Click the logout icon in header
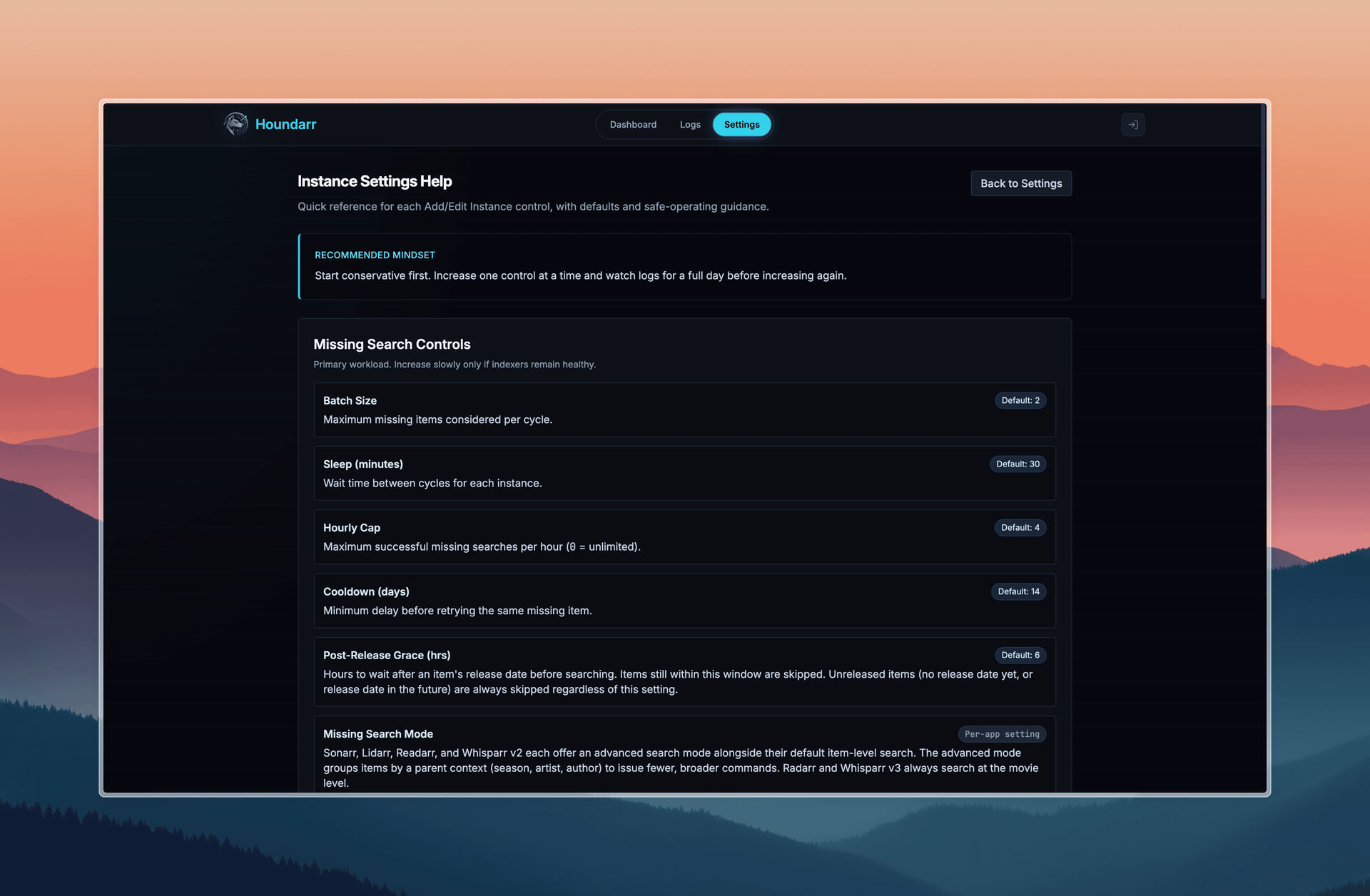1370x896 pixels. 1132,124
